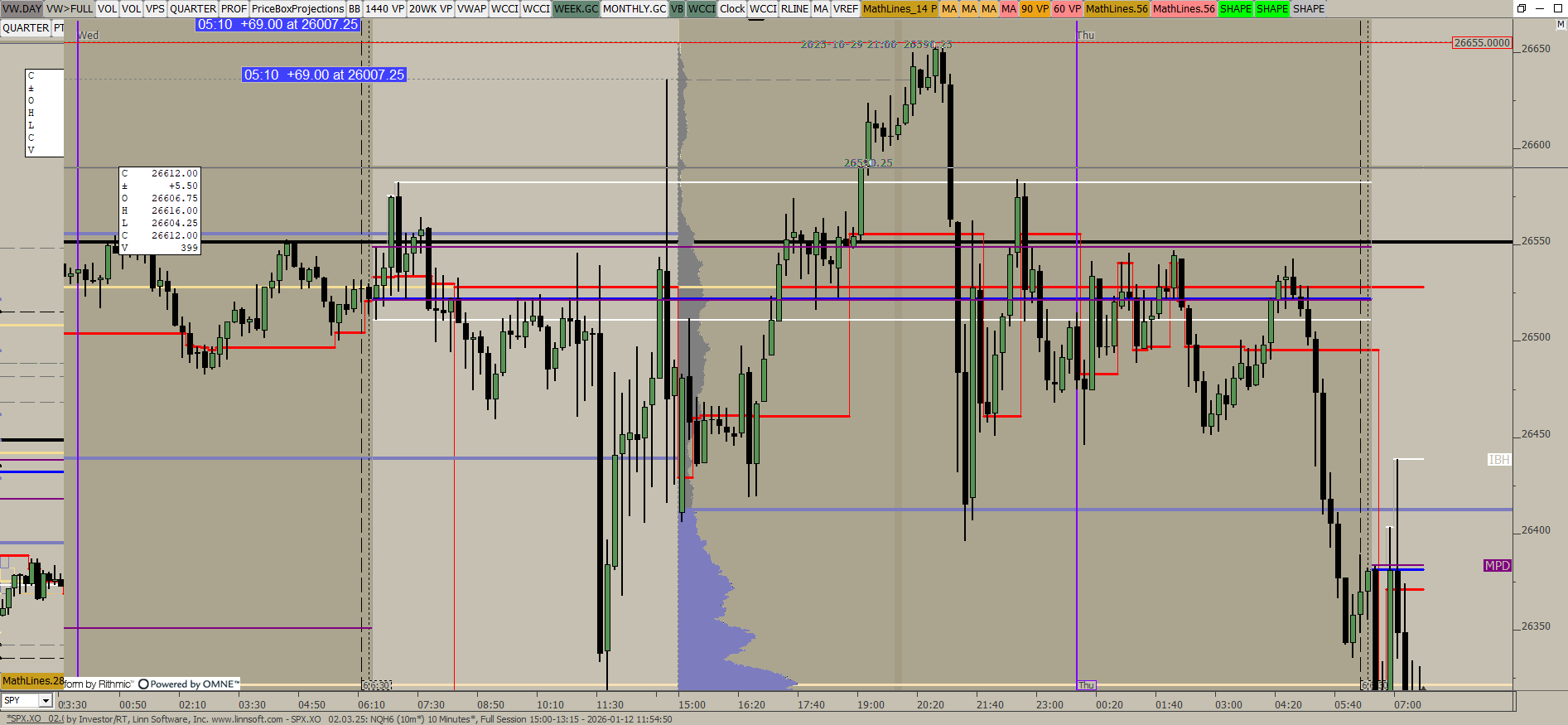
Task: Toggle the VPS indicator button
Action: point(155,9)
